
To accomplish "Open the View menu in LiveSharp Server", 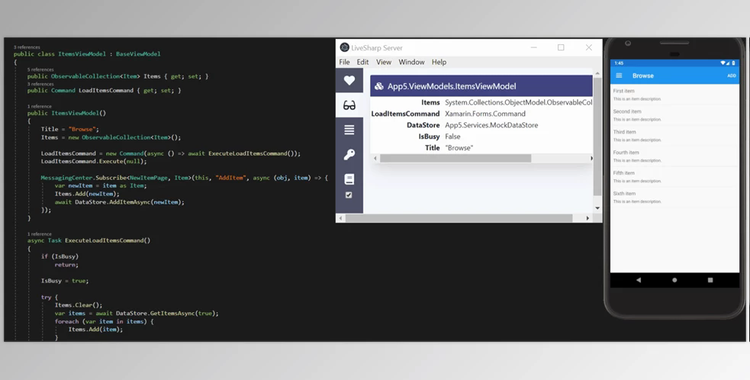I will [x=384, y=62].
